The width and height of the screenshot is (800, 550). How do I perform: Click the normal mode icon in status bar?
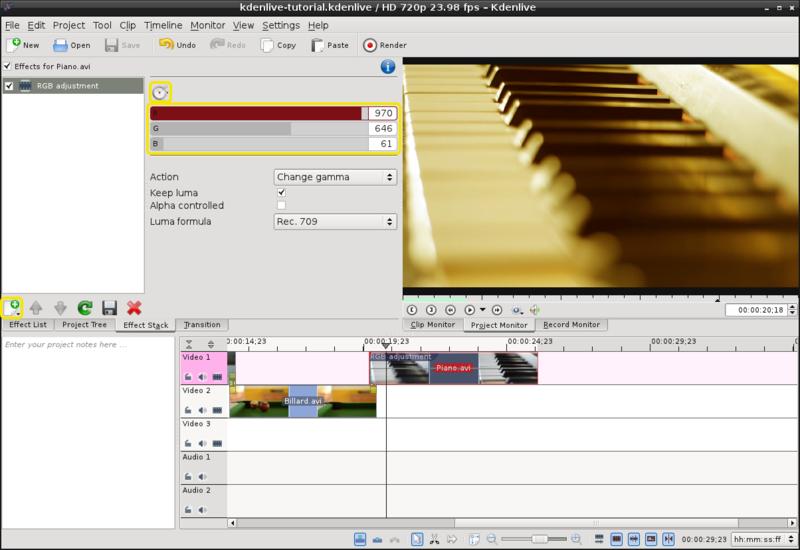click(360, 539)
